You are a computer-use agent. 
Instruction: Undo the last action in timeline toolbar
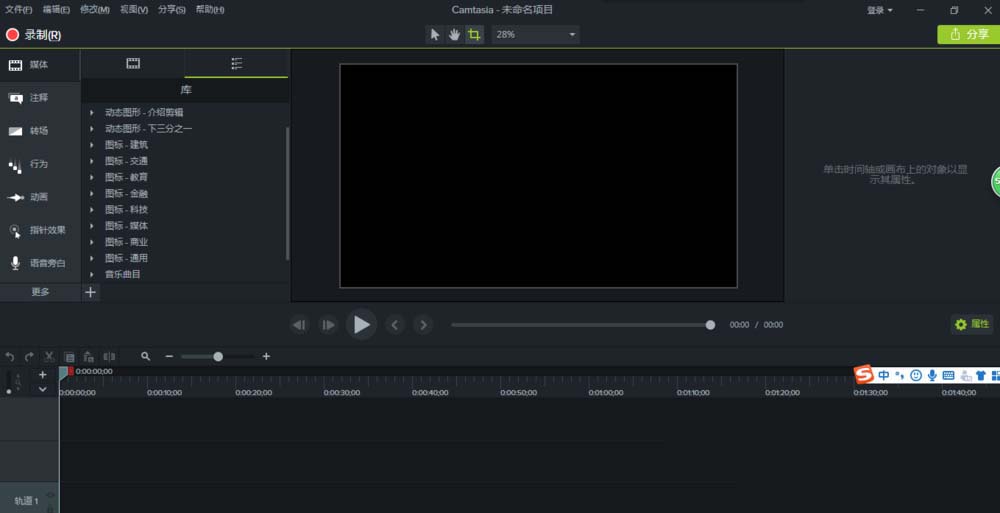pyautogui.click(x=10, y=356)
